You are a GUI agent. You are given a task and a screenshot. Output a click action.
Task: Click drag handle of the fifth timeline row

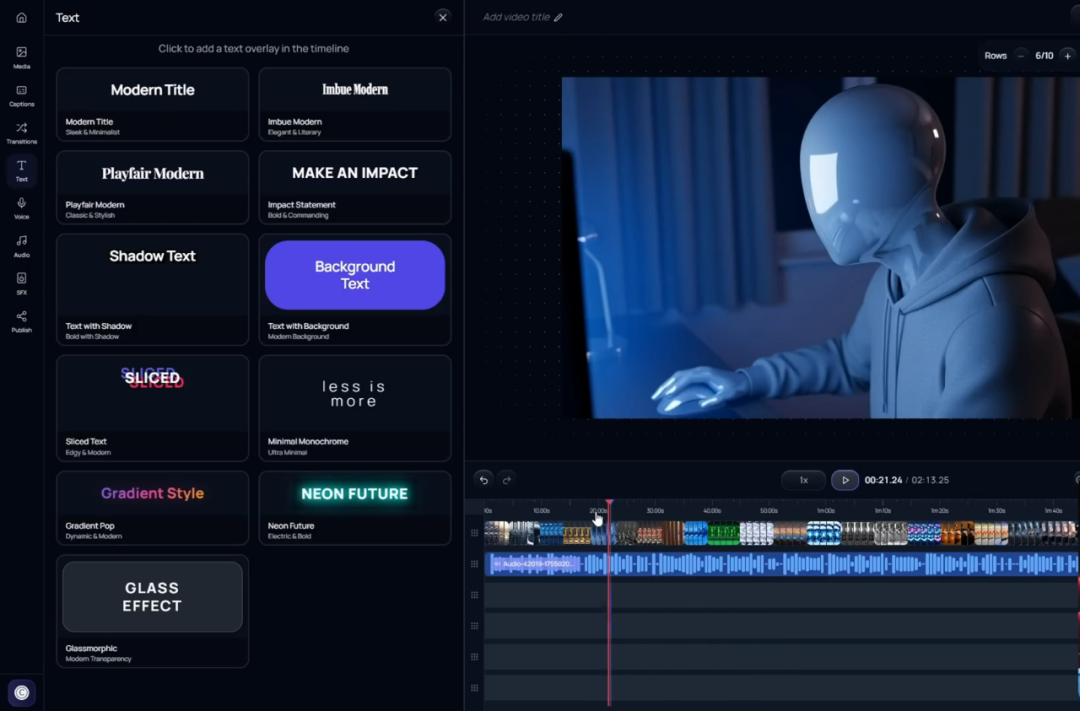(x=475, y=657)
